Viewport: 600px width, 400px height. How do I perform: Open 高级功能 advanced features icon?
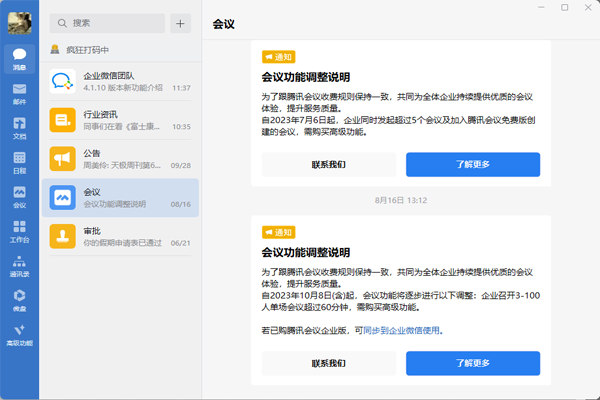tap(20, 335)
